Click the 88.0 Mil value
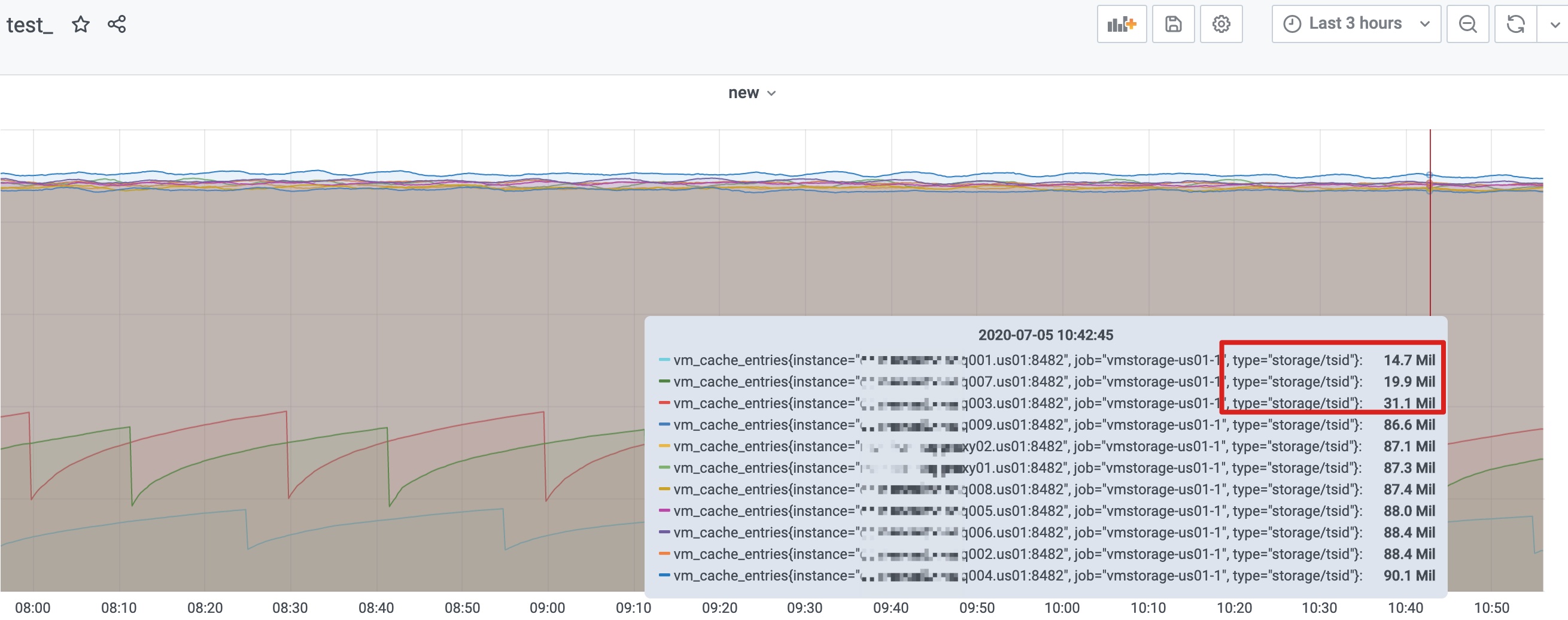Viewport: 1568px width, 620px height. 1409,511
